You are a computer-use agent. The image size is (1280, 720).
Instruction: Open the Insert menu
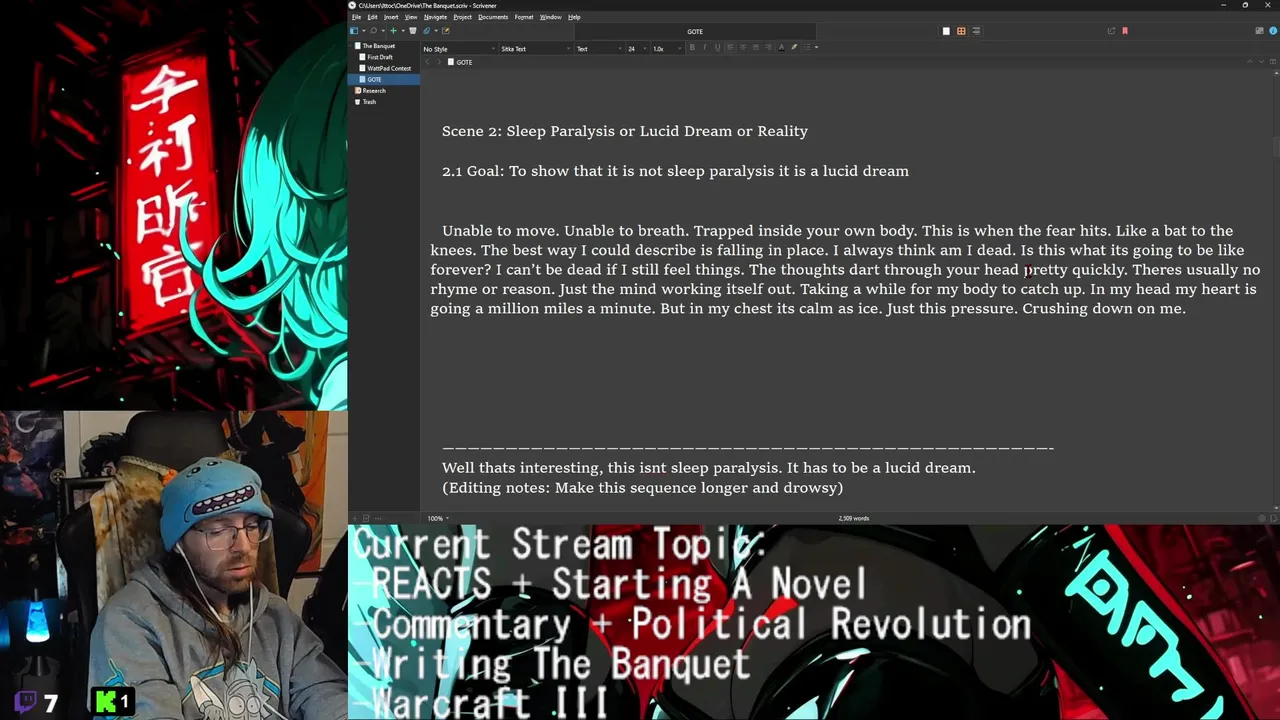pos(391,17)
